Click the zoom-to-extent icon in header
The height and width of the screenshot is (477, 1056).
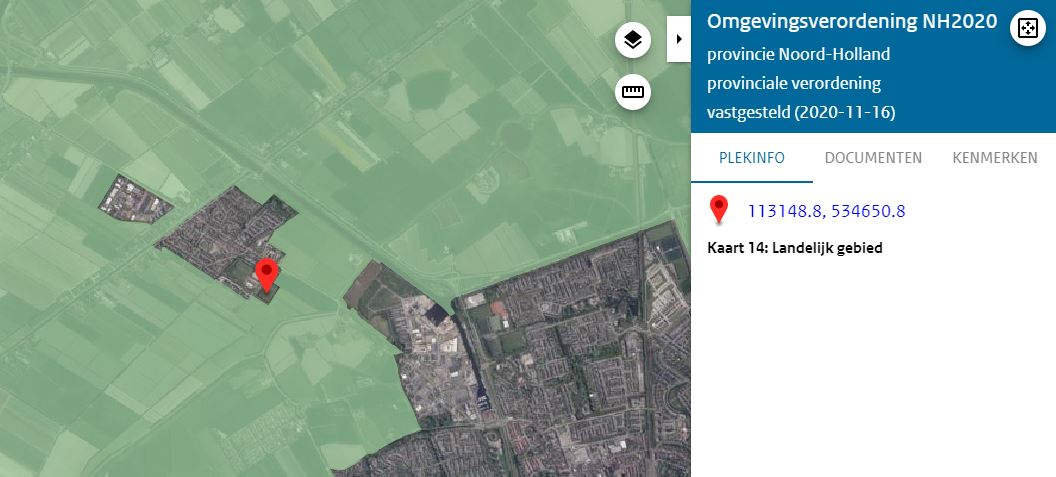pos(1028,28)
